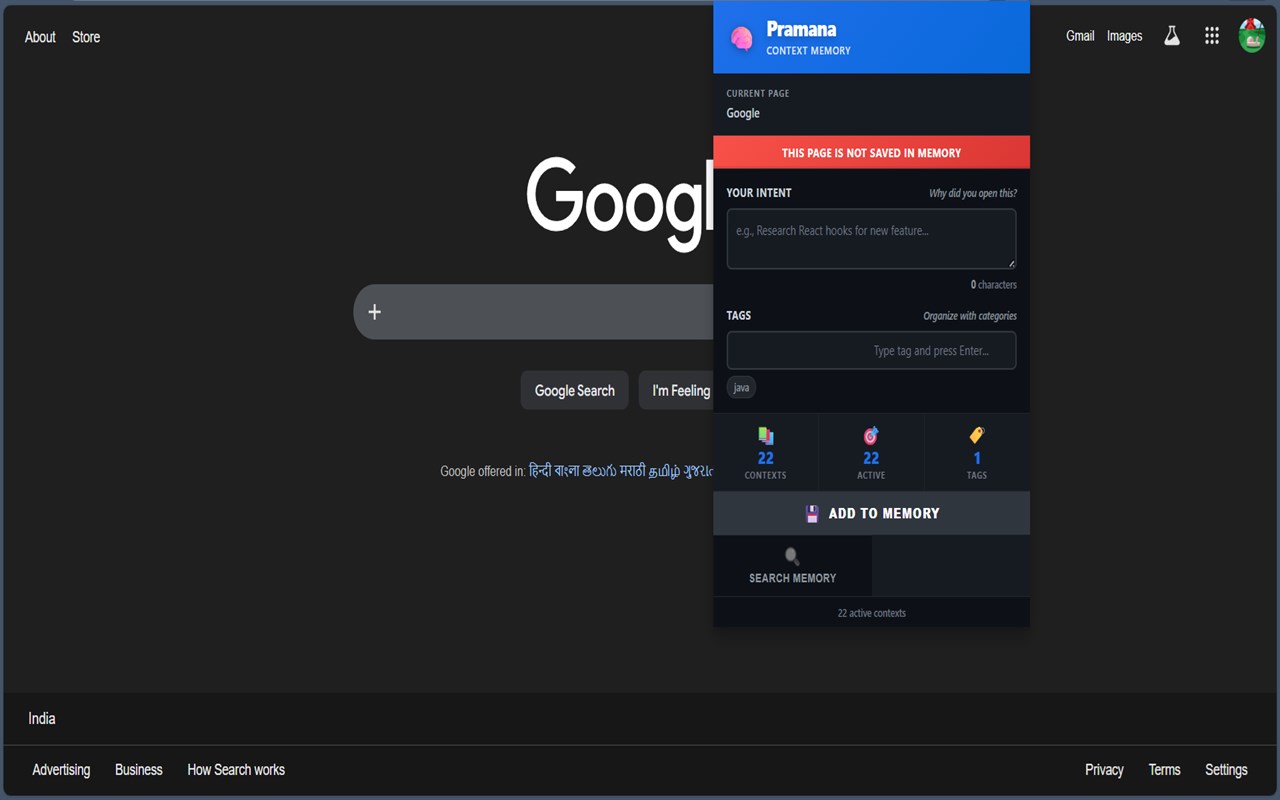Switch Google to Tamil language link
Screen dimensions: 1280x800
point(664,471)
